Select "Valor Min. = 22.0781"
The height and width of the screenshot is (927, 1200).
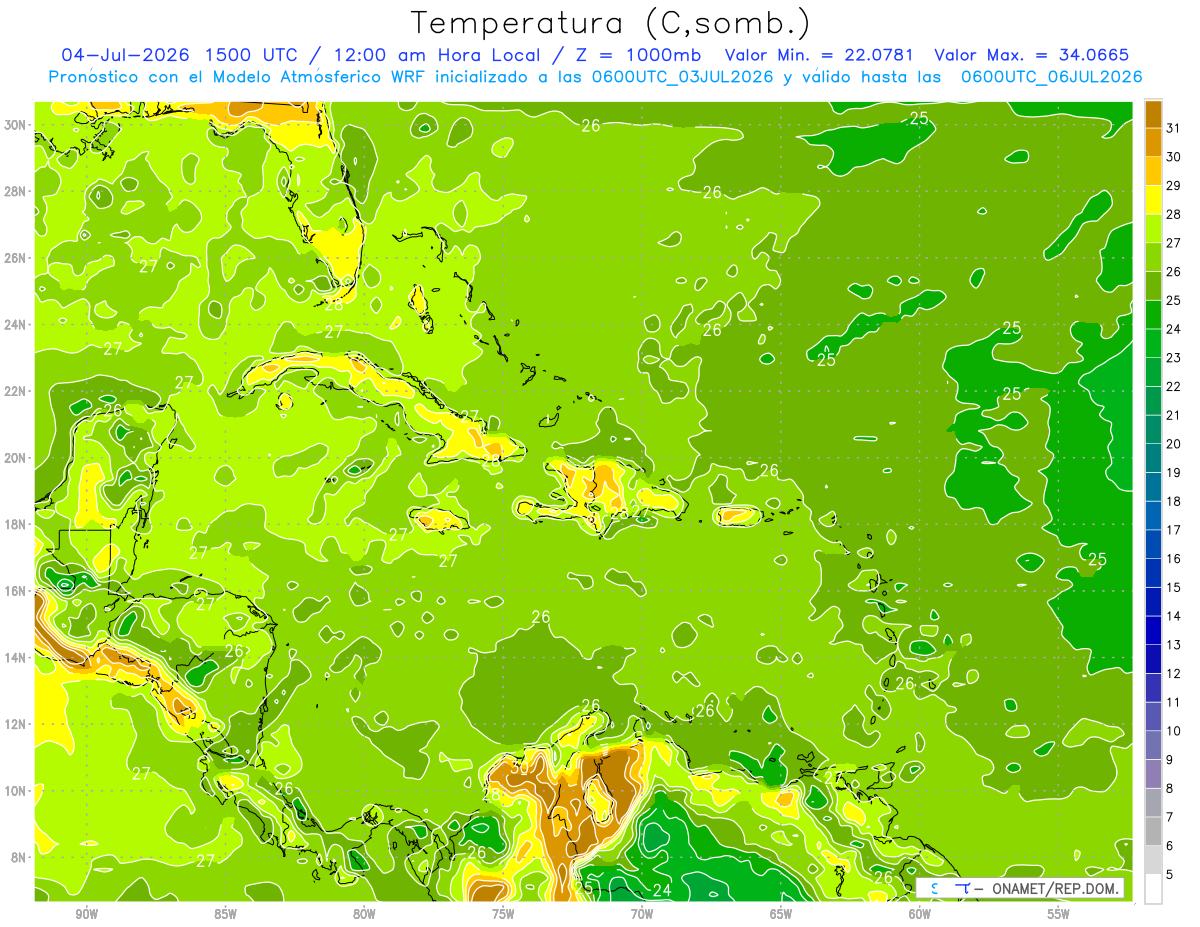click(x=819, y=55)
